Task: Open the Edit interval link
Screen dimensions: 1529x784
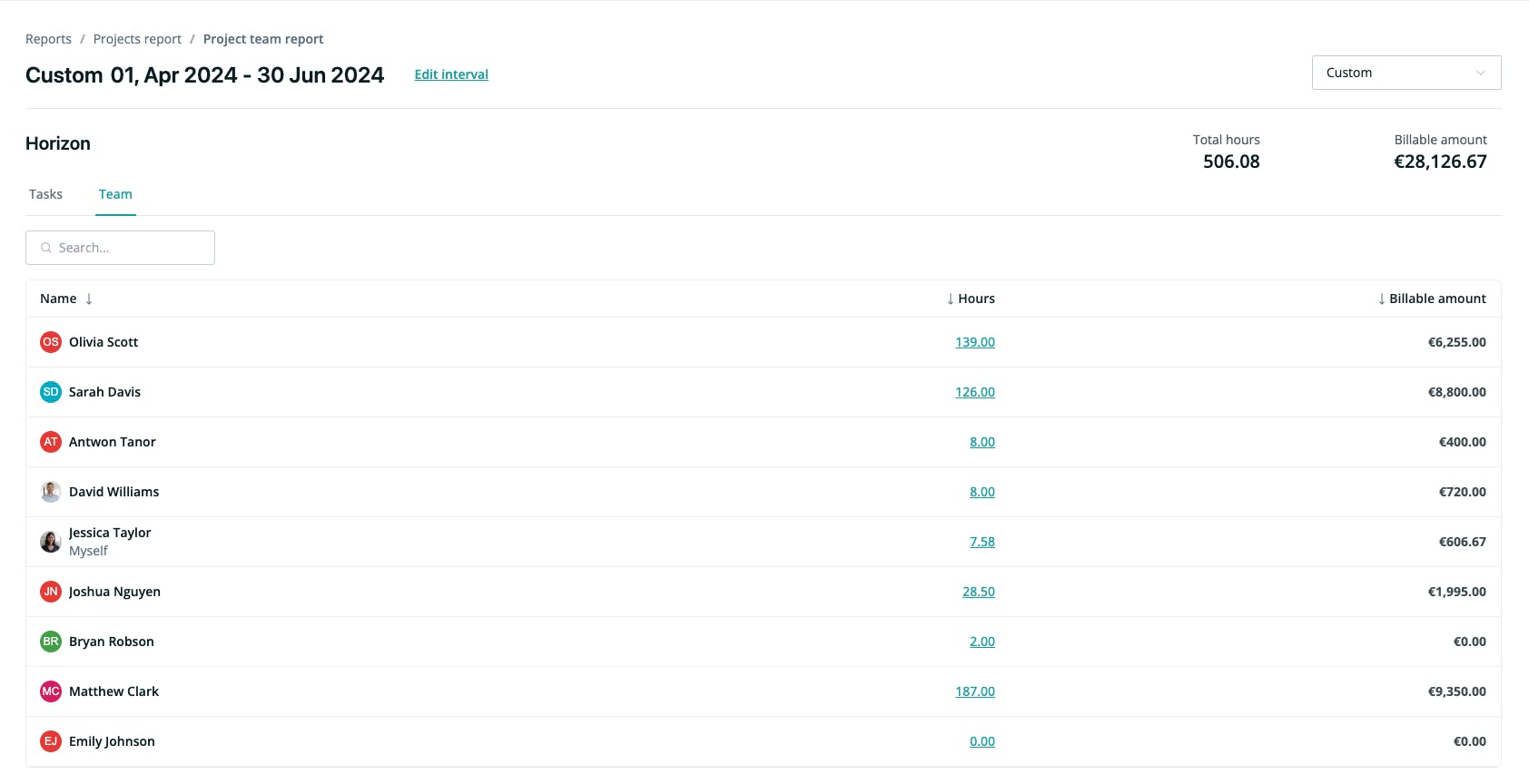Action: pyautogui.click(x=451, y=74)
